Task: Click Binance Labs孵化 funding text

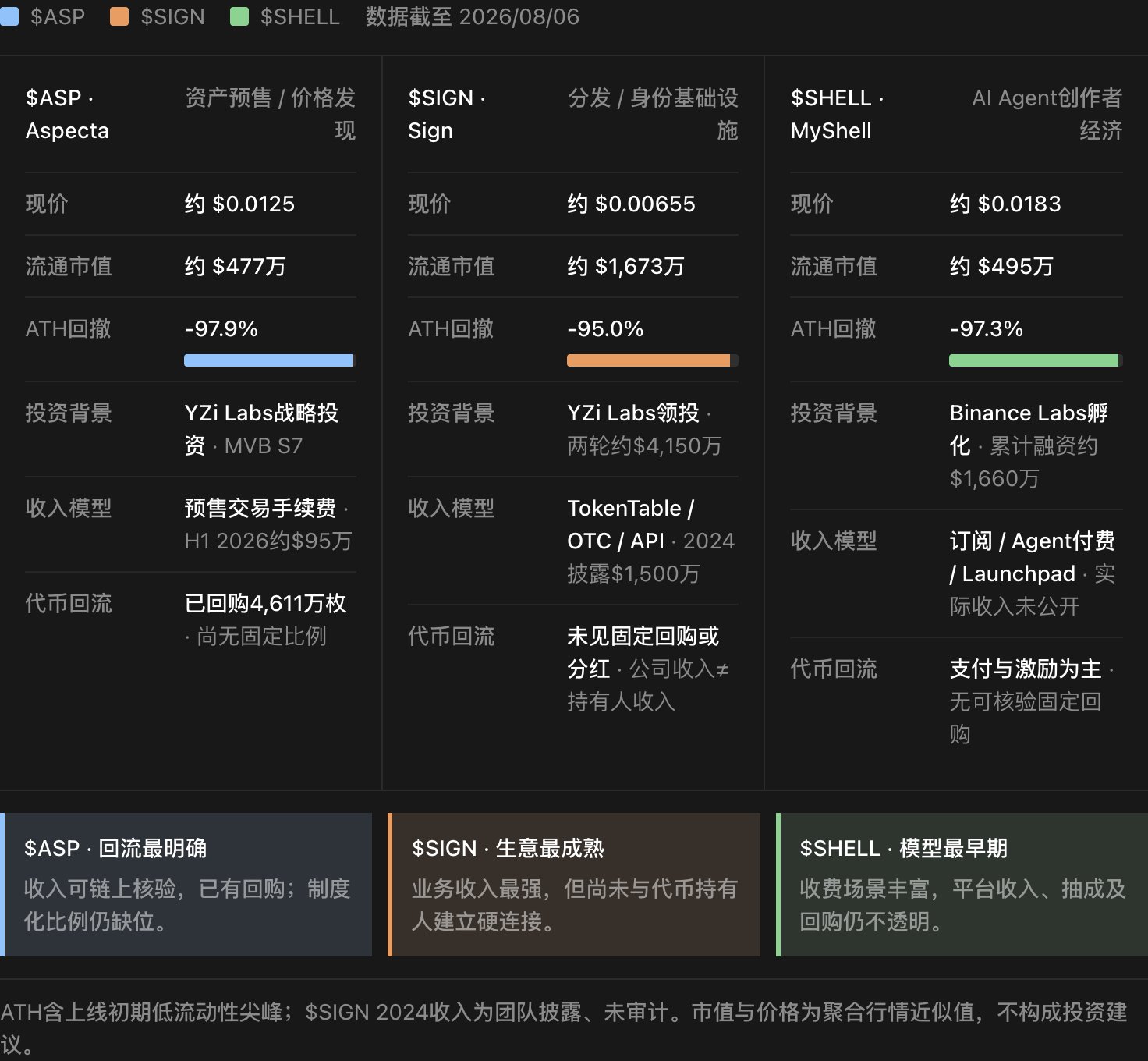Action: 1029,445
